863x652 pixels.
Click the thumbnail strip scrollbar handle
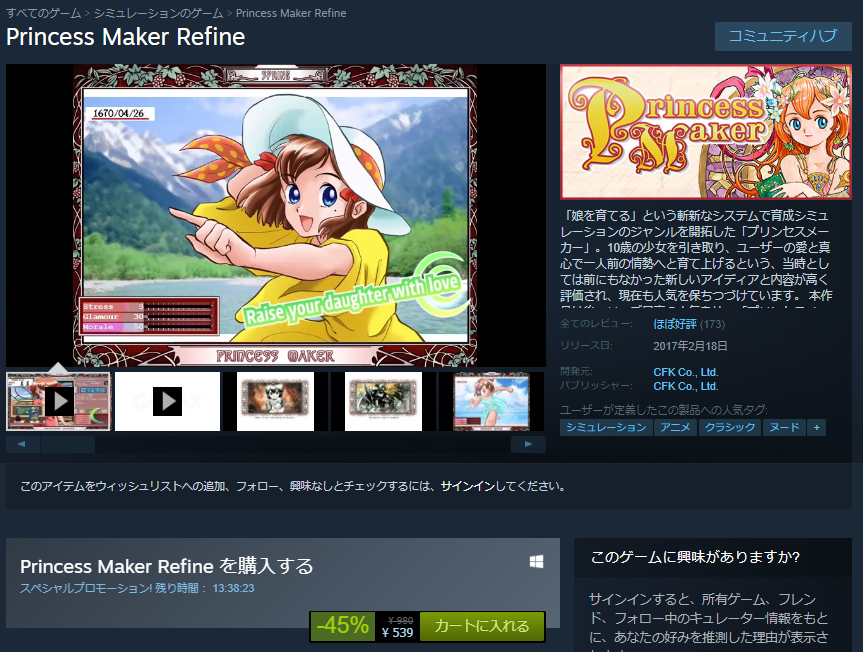point(68,444)
